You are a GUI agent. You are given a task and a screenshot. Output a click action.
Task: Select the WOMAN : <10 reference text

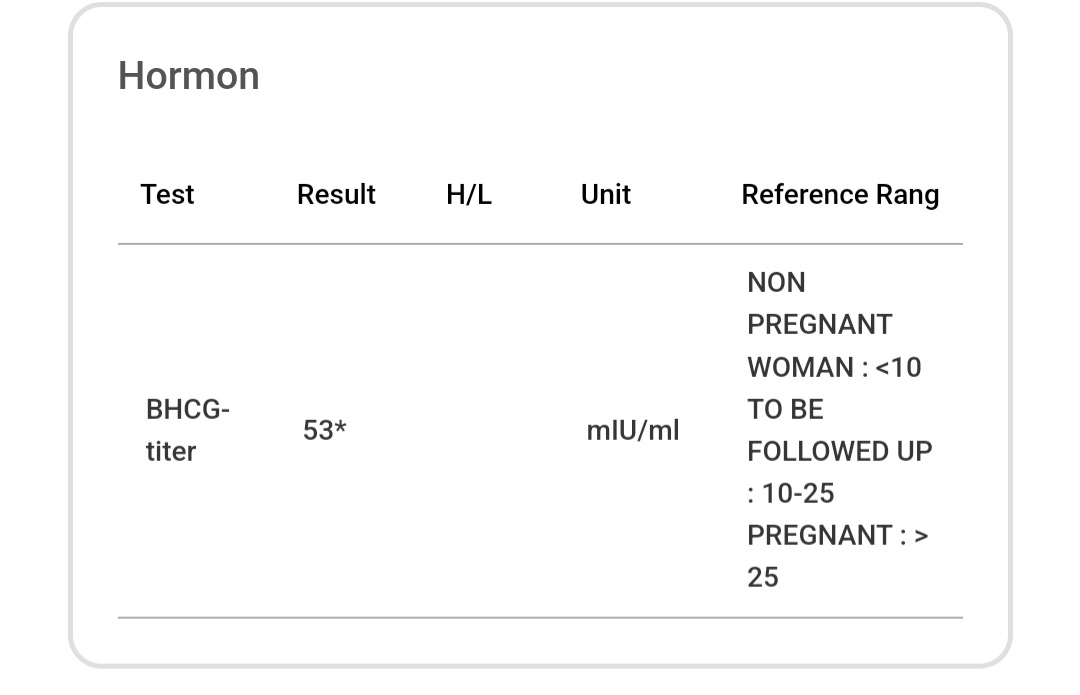pos(834,367)
